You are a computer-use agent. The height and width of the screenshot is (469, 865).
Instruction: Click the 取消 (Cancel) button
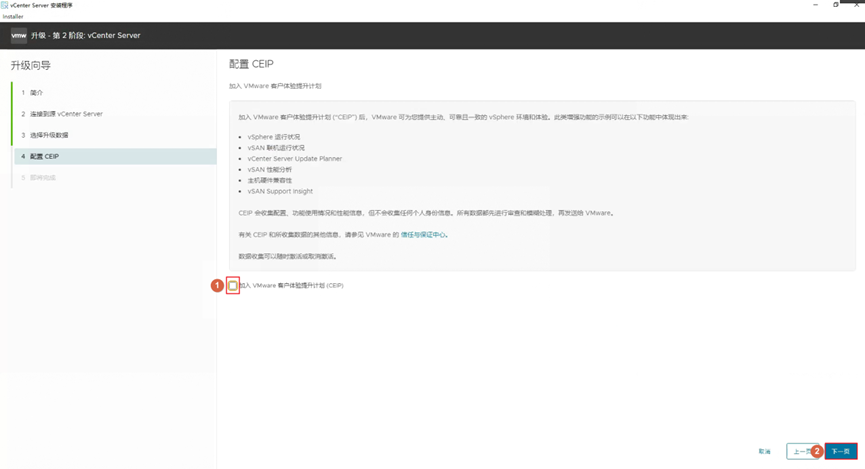[x=764, y=451]
